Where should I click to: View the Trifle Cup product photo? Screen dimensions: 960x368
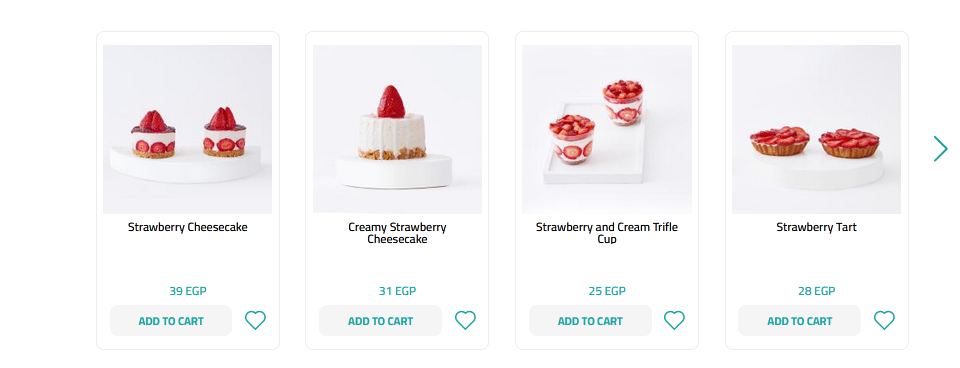click(607, 129)
